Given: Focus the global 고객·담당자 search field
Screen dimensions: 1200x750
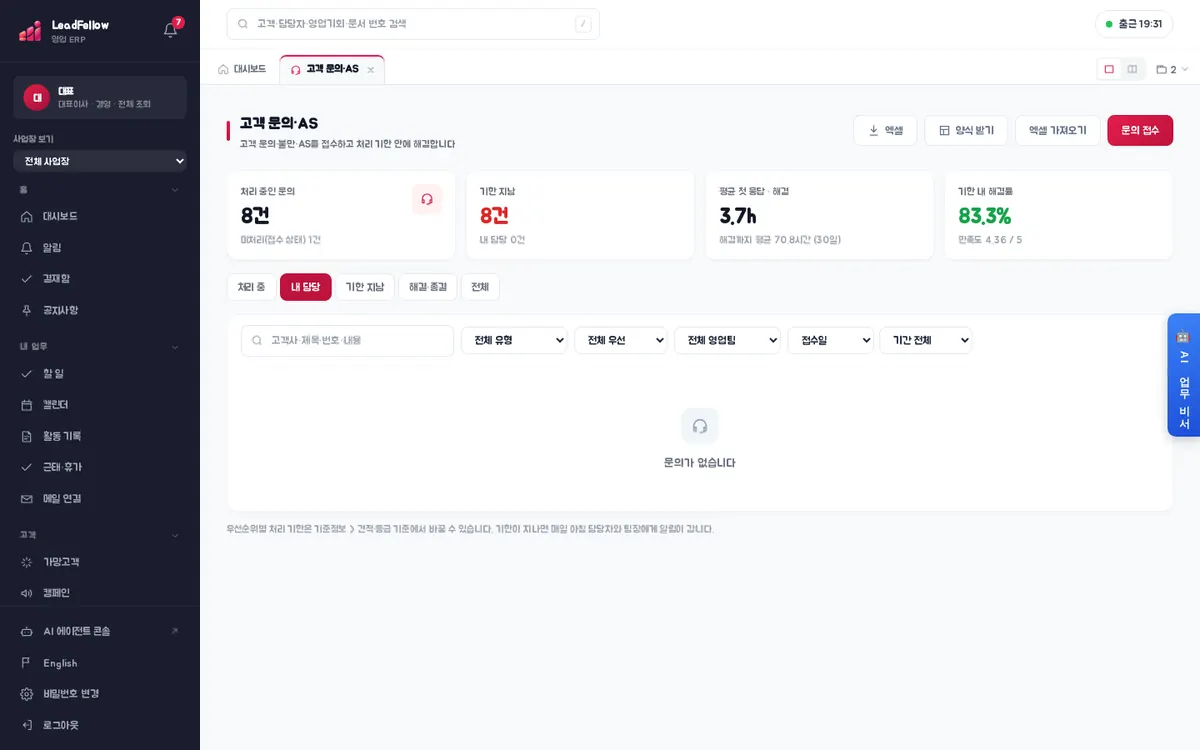Looking at the screenshot, I should coord(413,24).
